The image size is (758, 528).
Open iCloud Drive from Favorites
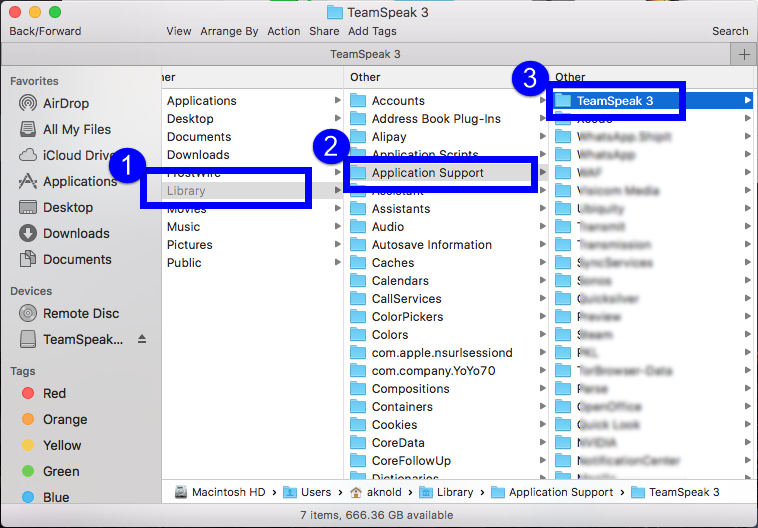pyautogui.click(x=68, y=155)
